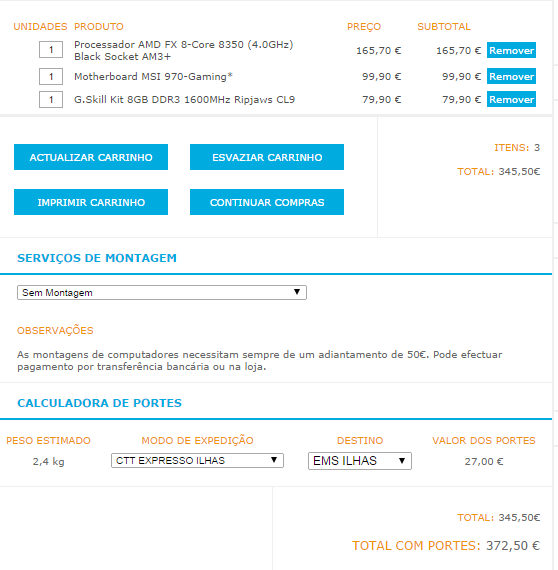Open the CTT Expresso Ilhas shipping dropdown

point(197,461)
